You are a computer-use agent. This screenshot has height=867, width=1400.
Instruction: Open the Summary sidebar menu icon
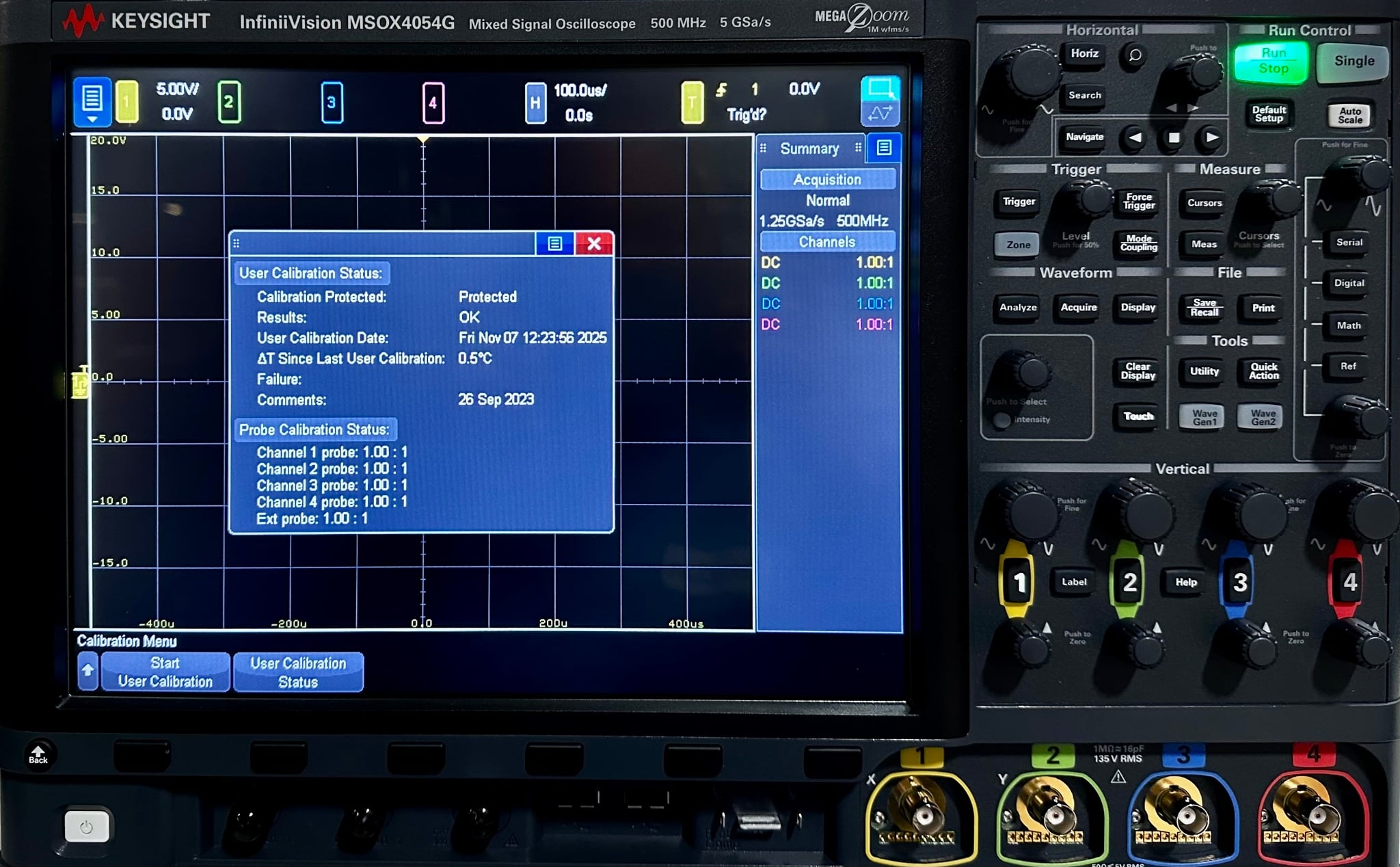point(884,148)
